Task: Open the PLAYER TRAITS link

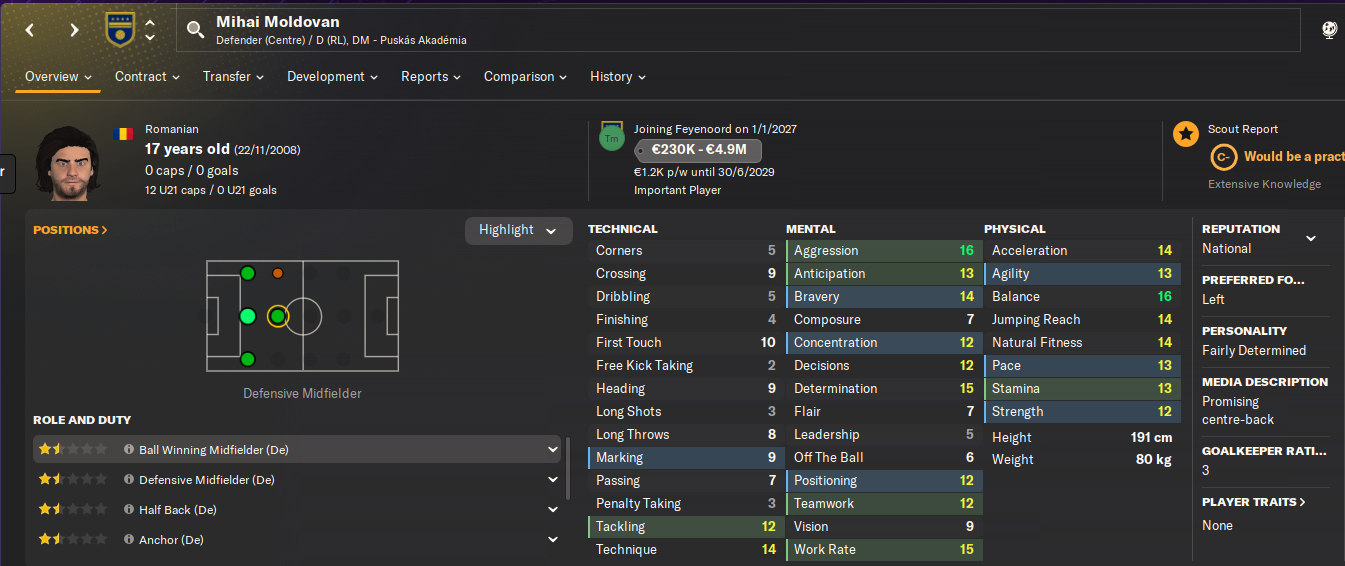Action: click(x=1254, y=502)
